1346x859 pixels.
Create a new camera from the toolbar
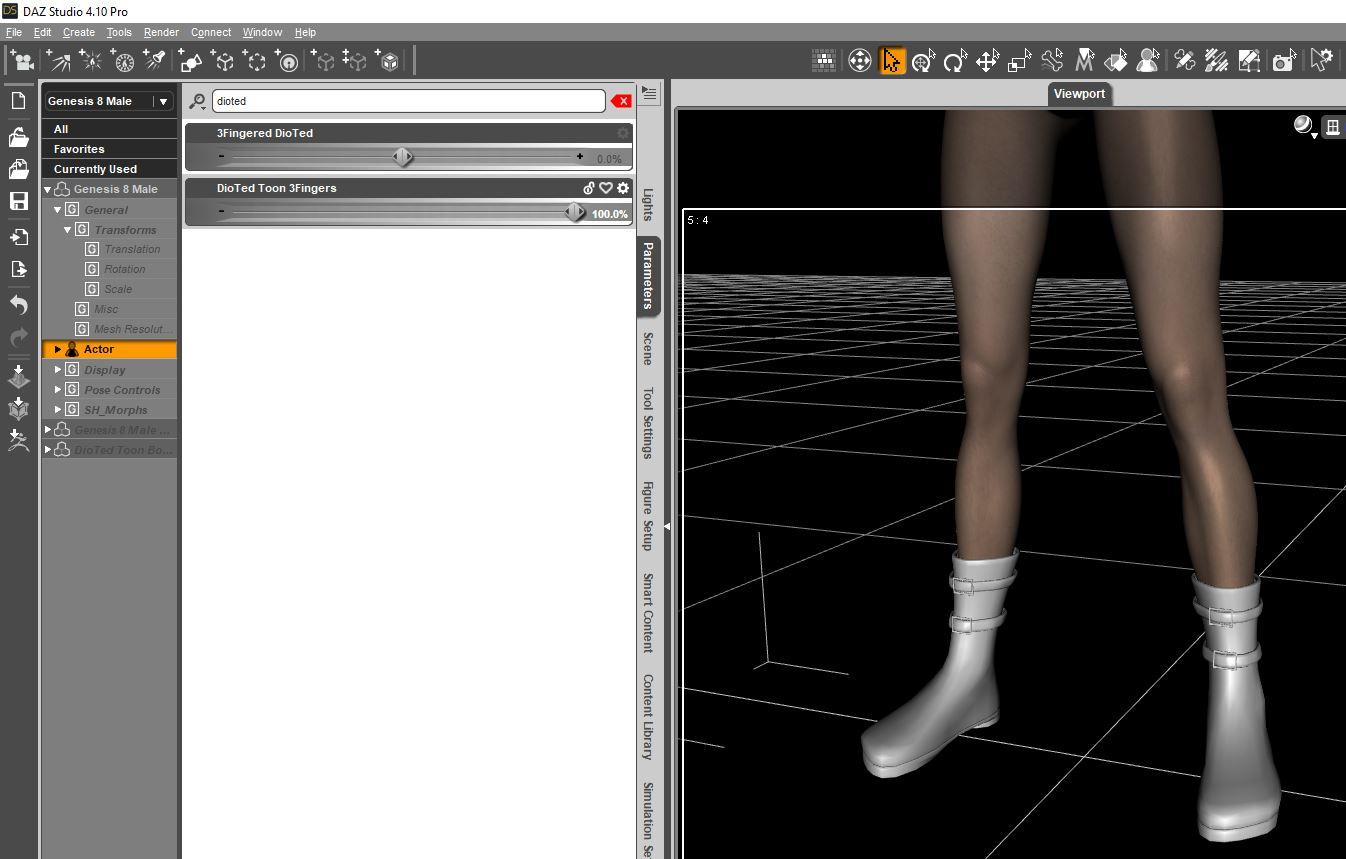[x=21, y=61]
